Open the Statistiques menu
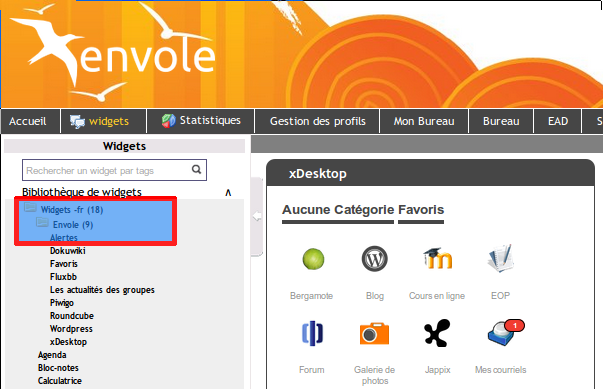The width and height of the screenshot is (603, 389). [x=201, y=121]
